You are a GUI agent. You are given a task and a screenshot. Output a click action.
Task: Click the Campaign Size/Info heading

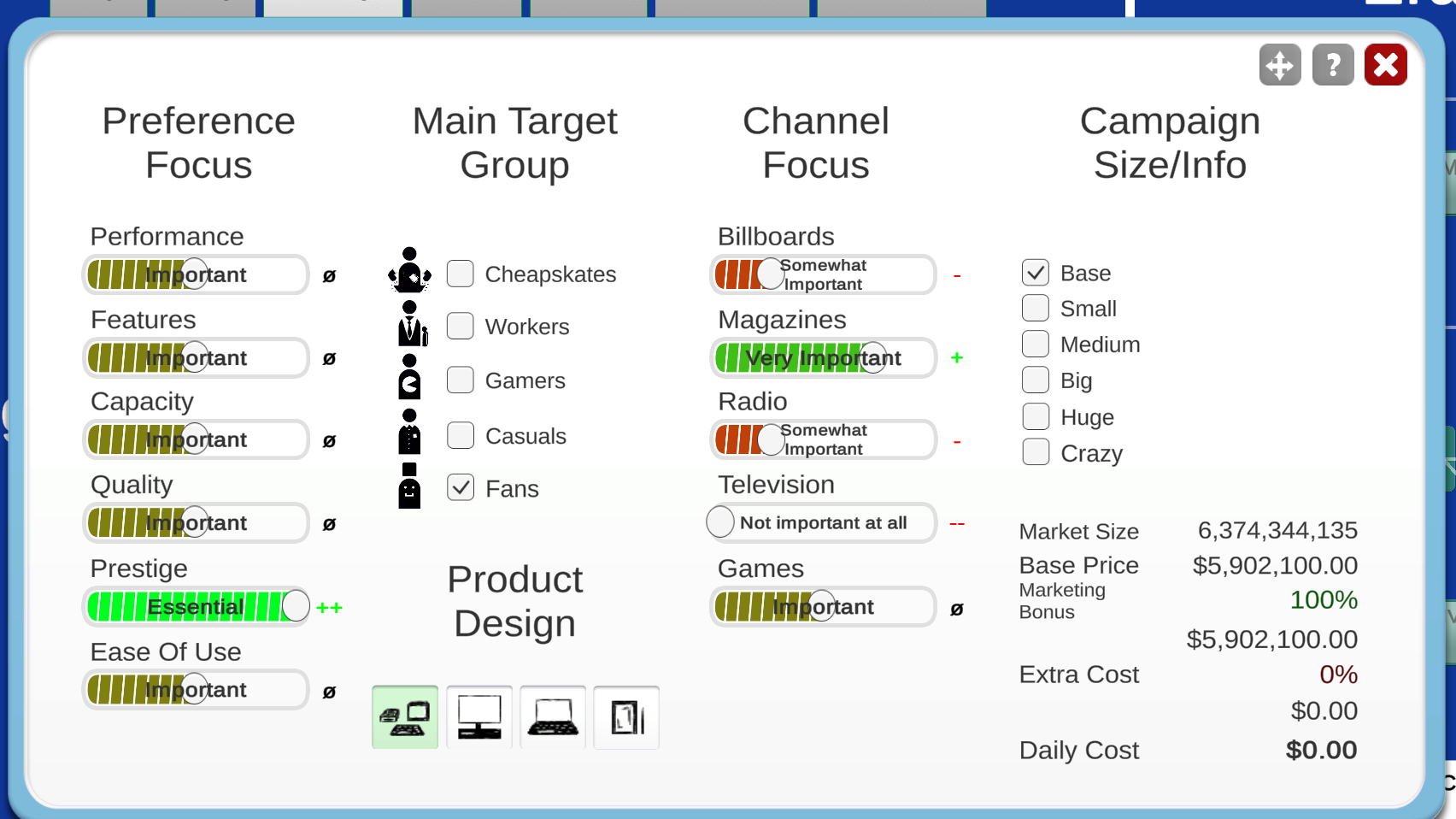[1170, 143]
